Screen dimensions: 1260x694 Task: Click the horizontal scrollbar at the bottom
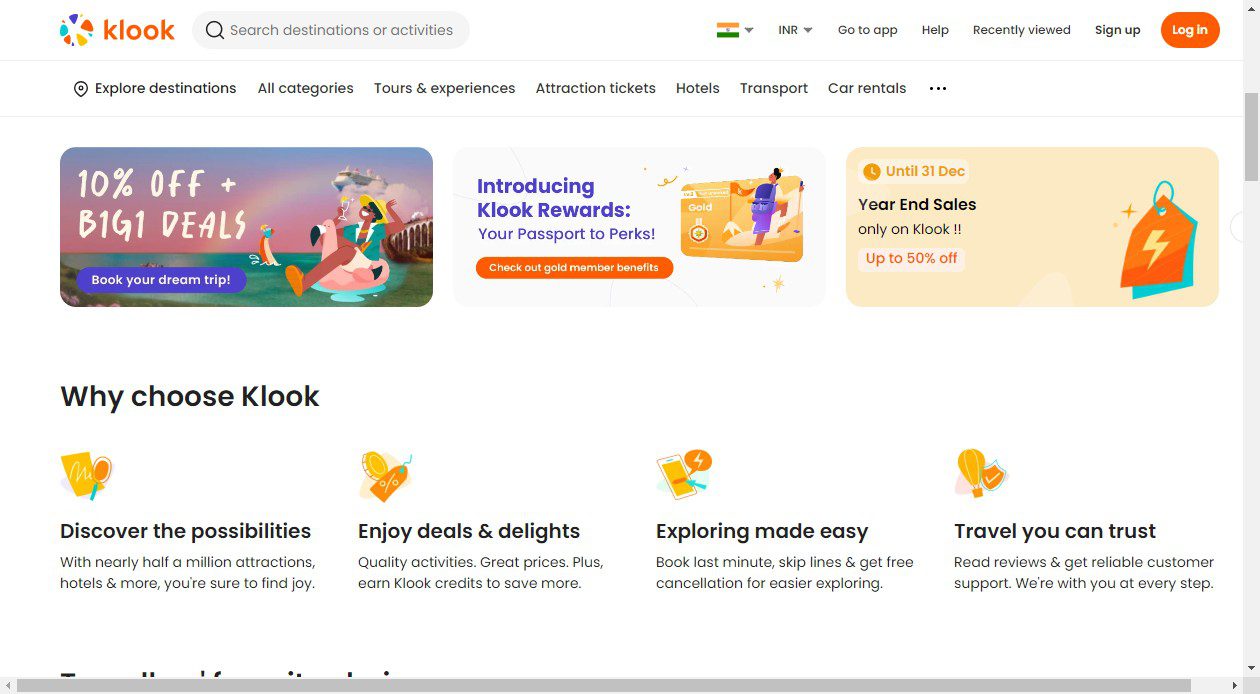click(620, 685)
